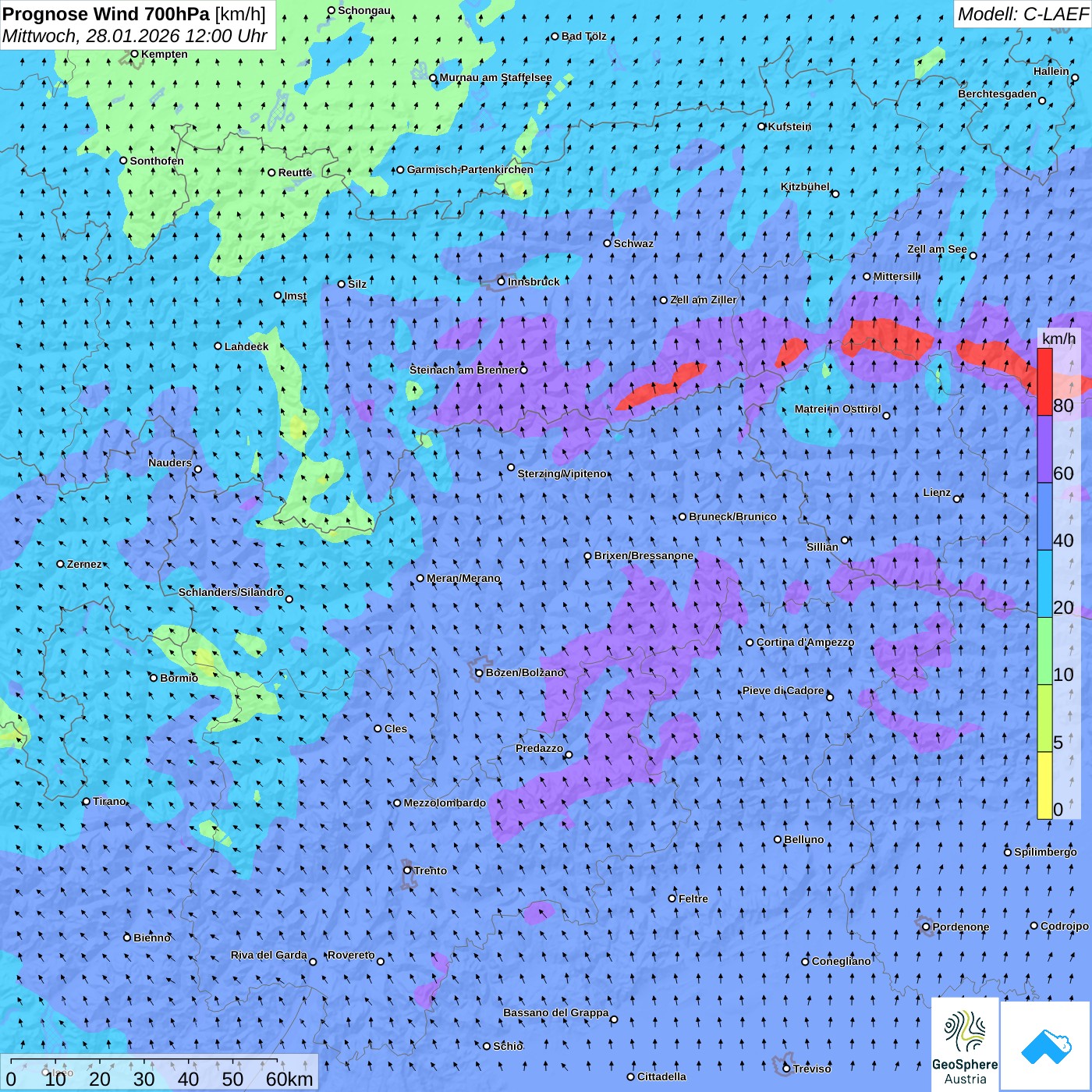Click the Innsbruck city marker

(502, 282)
